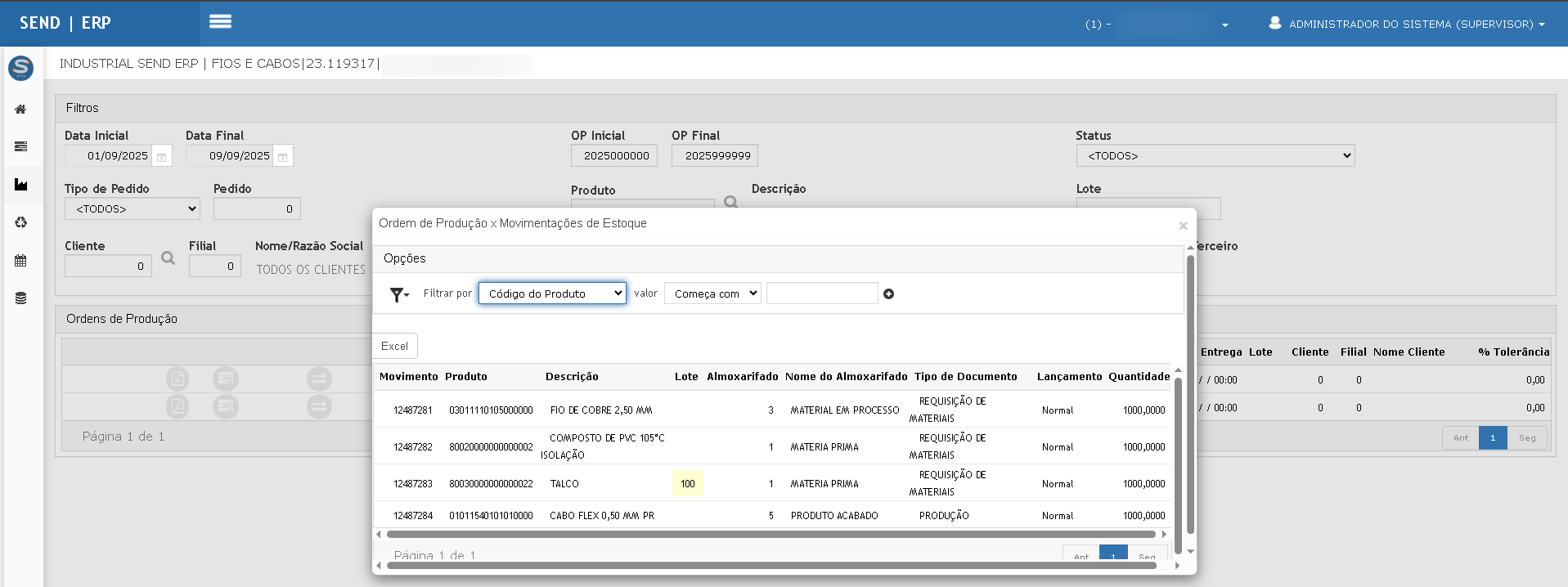Expand the Status '<TODOS>' dropdown
The width and height of the screenshot is (1568, 587).
coord(1215,155)
